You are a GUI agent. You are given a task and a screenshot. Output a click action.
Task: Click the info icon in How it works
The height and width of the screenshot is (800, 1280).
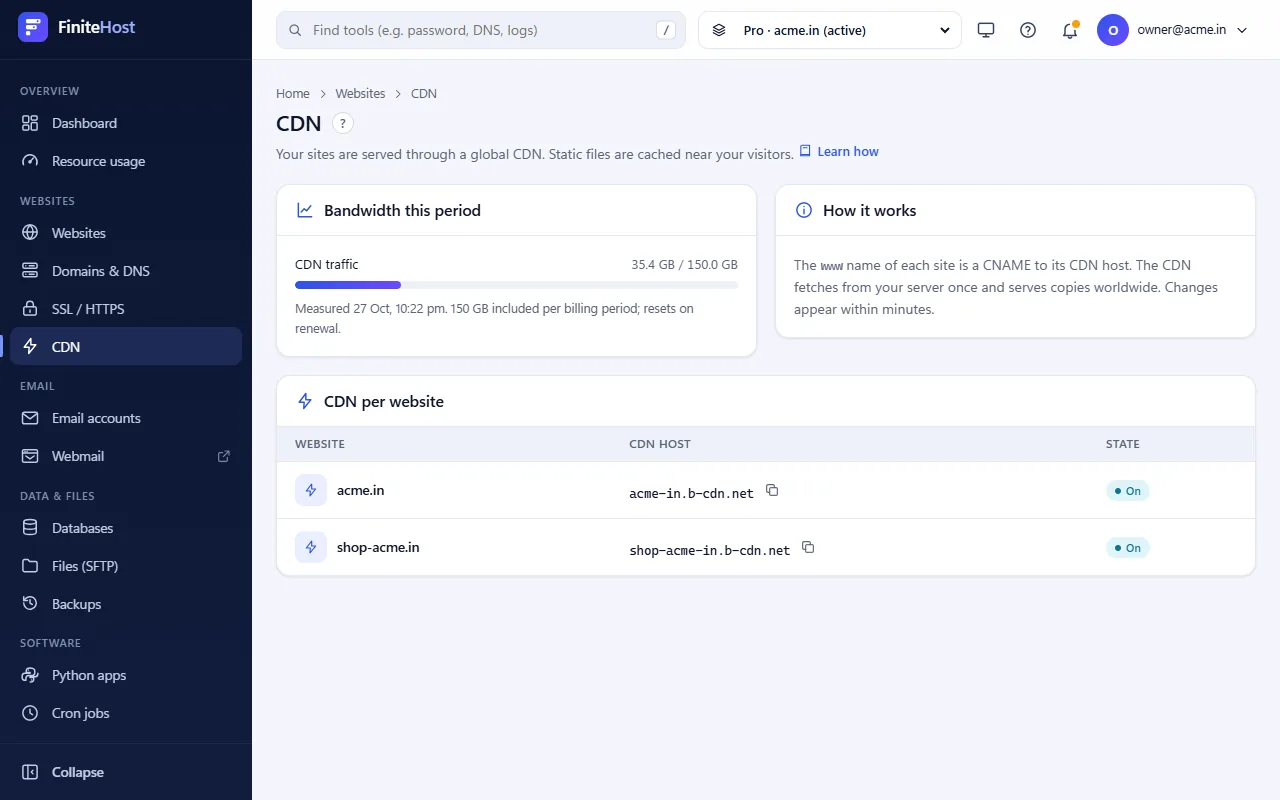[803, 210]
